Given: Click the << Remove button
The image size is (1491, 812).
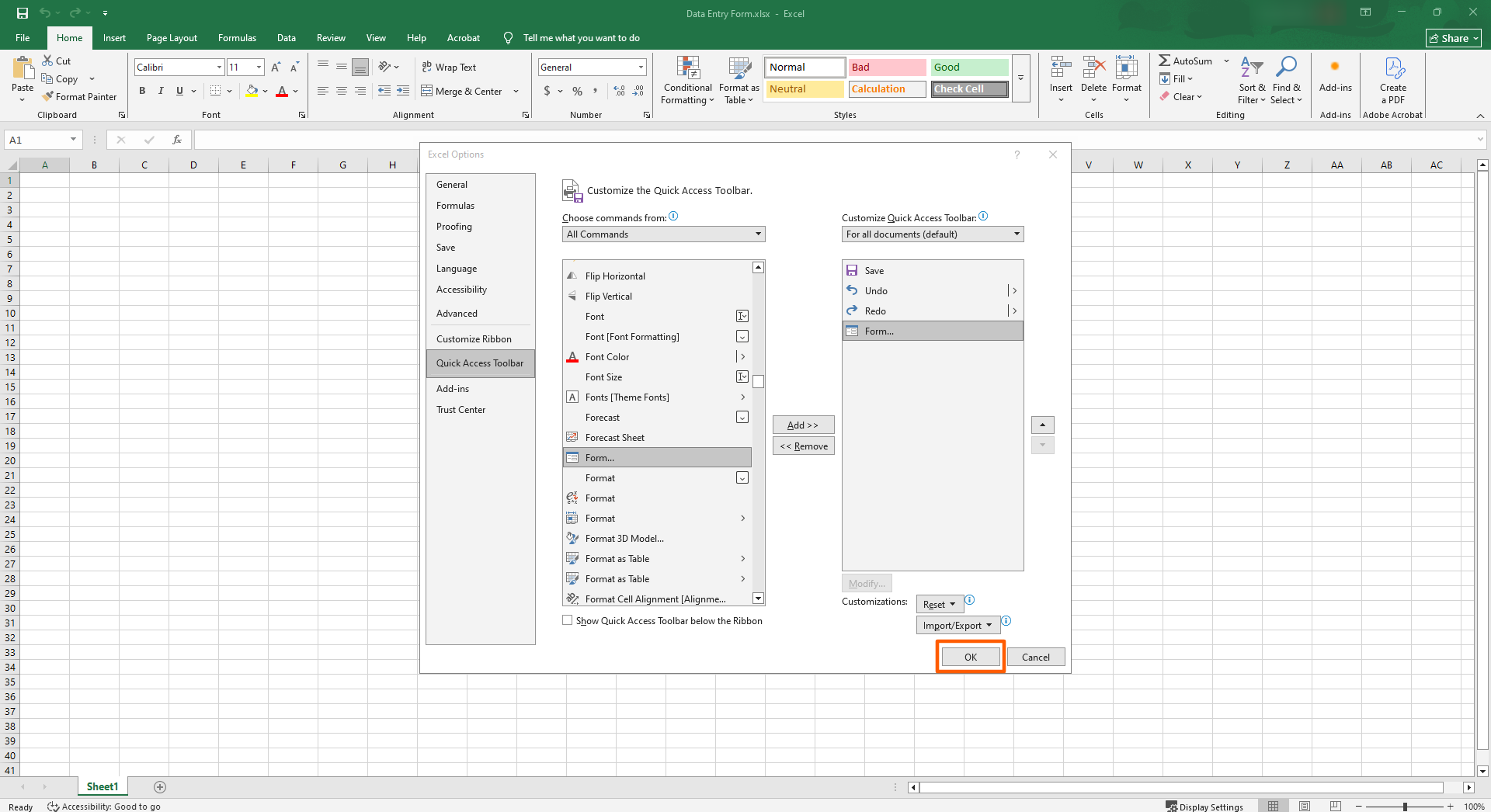Looking at the screenshot, I should click(803, 446).
